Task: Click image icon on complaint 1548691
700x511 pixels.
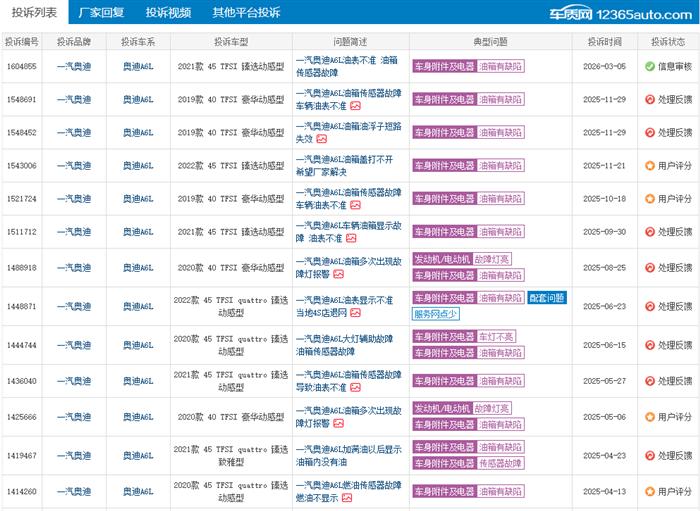Action: (355, 106)
